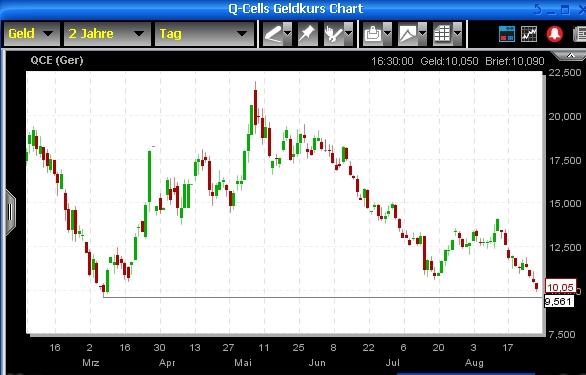
Task: Click the restore-back arrow in title bar
Action: (x=538, y=9)
